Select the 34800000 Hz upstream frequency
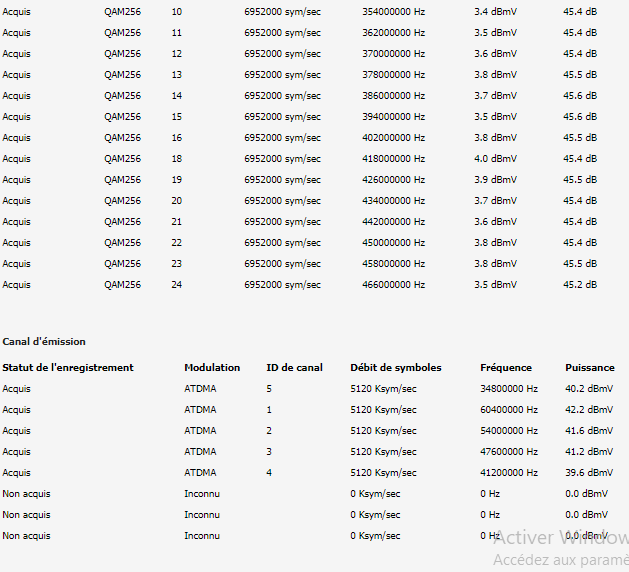Viewport: 629px width, 572px height. coord(509,389)
